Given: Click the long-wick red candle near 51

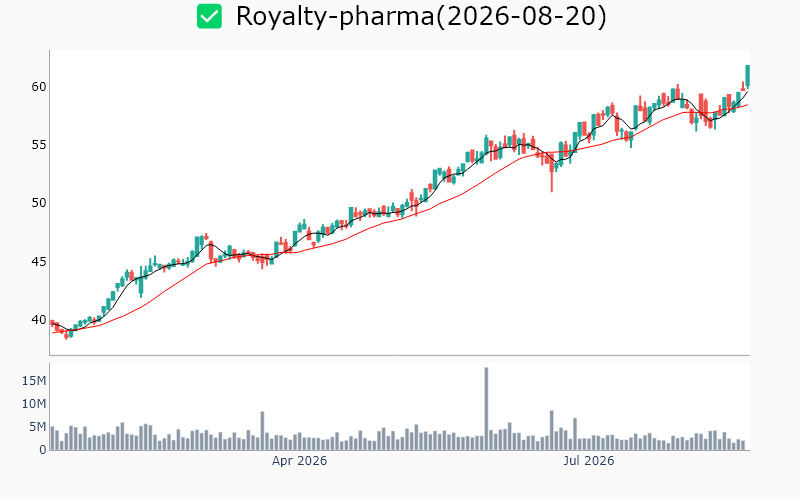Looking at the screenshot, I should click(552, 172).
